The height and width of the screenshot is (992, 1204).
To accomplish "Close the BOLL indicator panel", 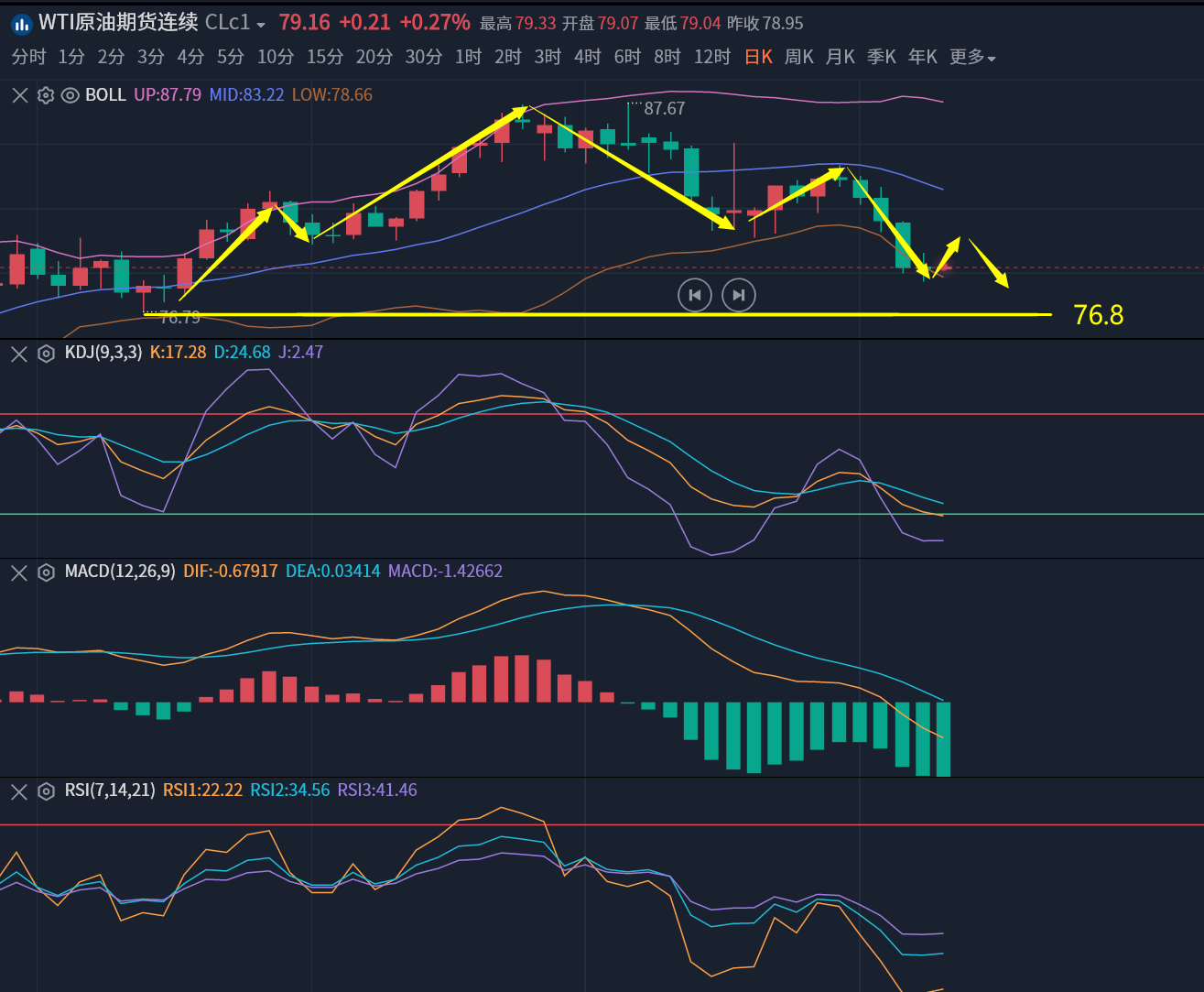I will pyautogui.click(x=19, y=95).
